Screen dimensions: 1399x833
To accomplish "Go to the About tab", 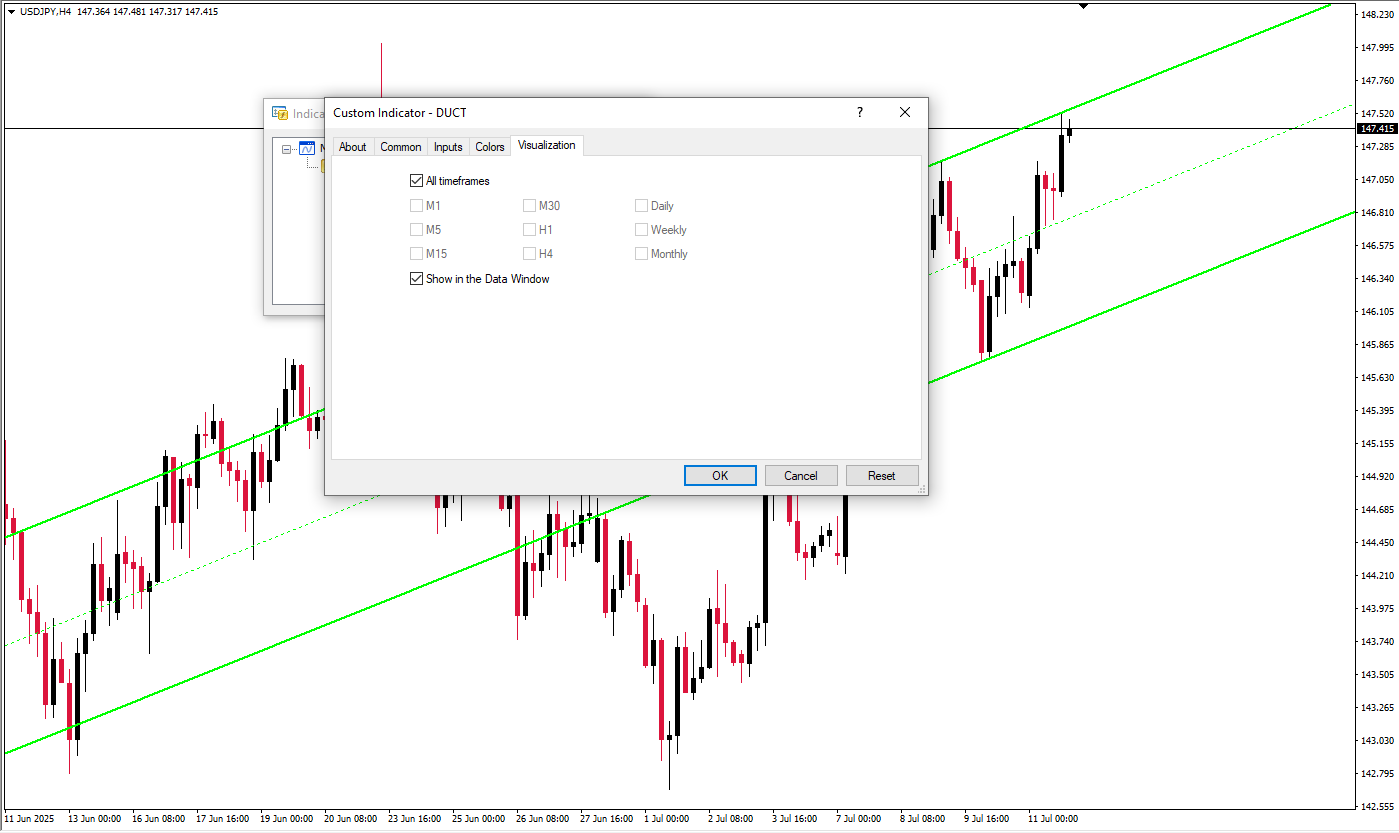I will coord(353,147).
